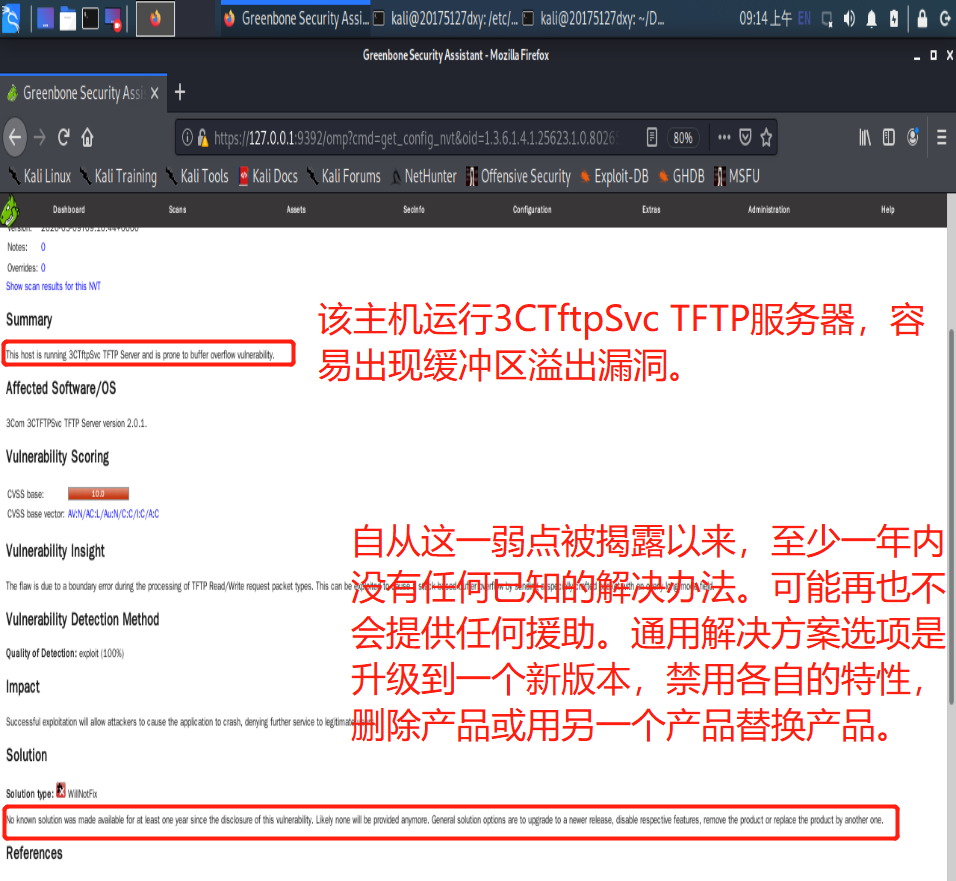Screen dimensions: 956x881
Task: Open the file manager panel launcher
Action: 68,19
